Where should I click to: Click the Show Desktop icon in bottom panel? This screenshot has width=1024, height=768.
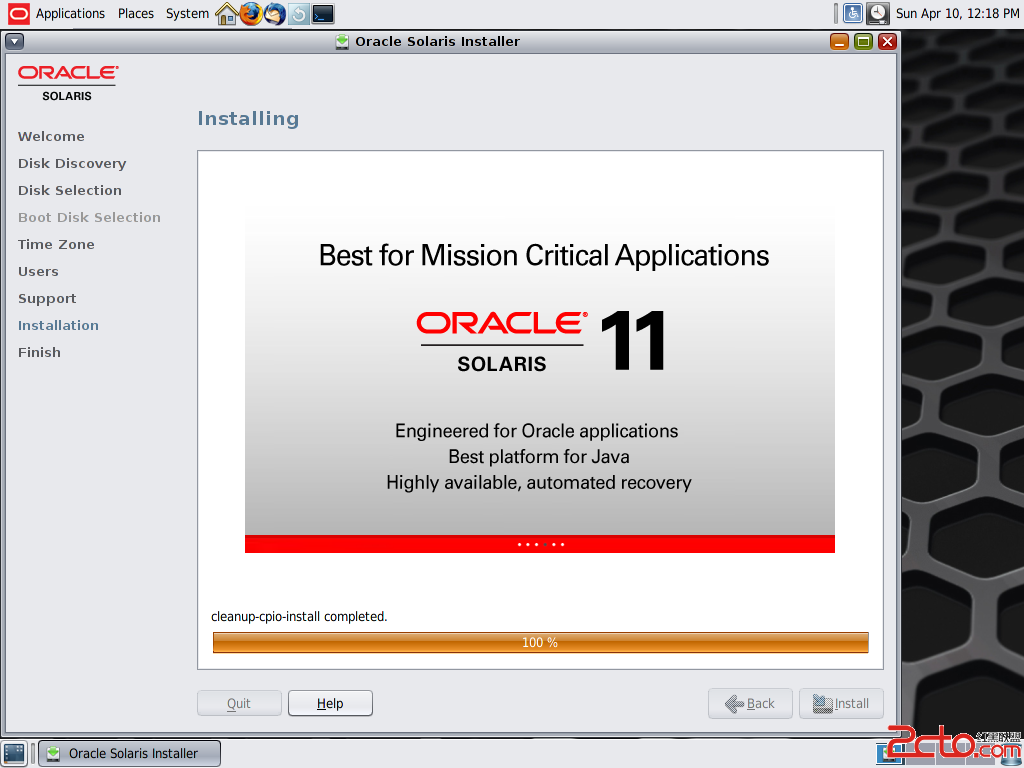tap(14, 753)
